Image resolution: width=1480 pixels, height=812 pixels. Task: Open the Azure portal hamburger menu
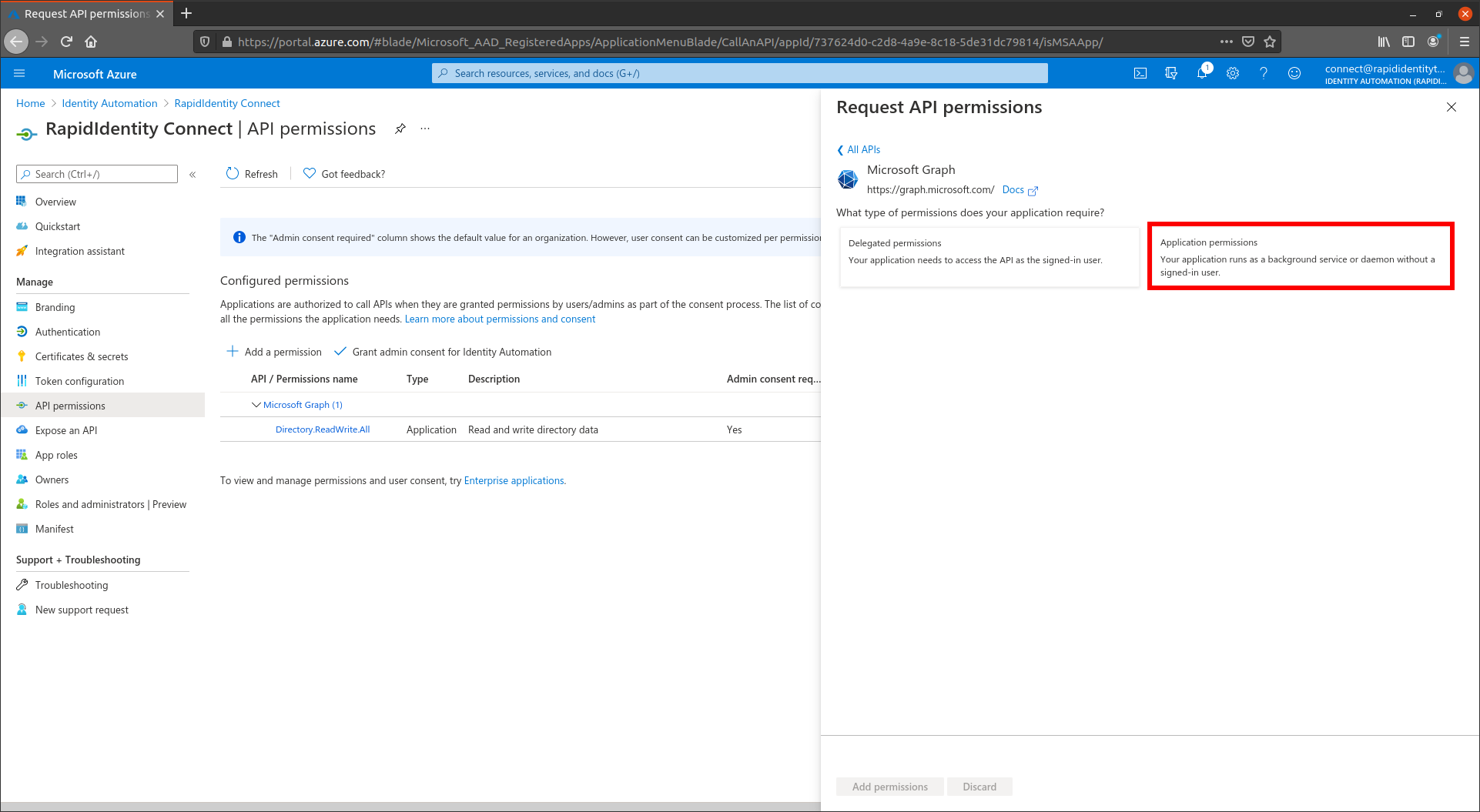(19, 74)
